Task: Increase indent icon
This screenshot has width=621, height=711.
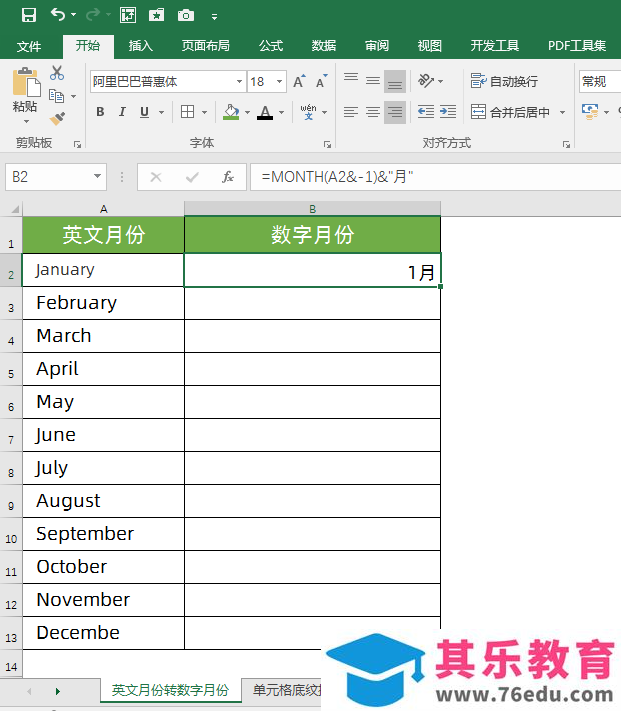Action: (x=448, y=112)
